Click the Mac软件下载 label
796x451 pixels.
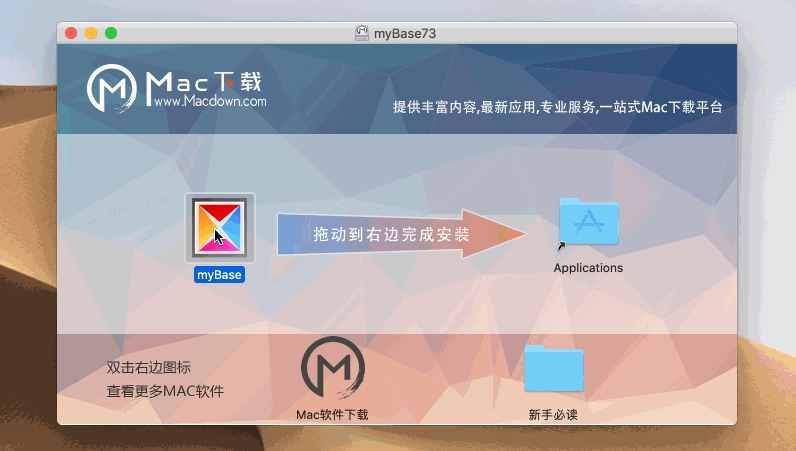coord(333,414)
